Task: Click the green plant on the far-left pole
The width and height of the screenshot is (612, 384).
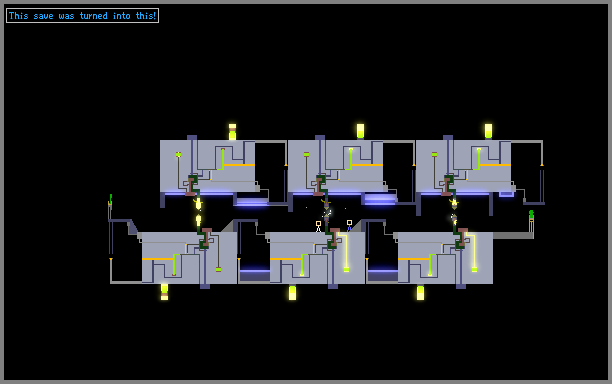Action: (x=111, y=198)
